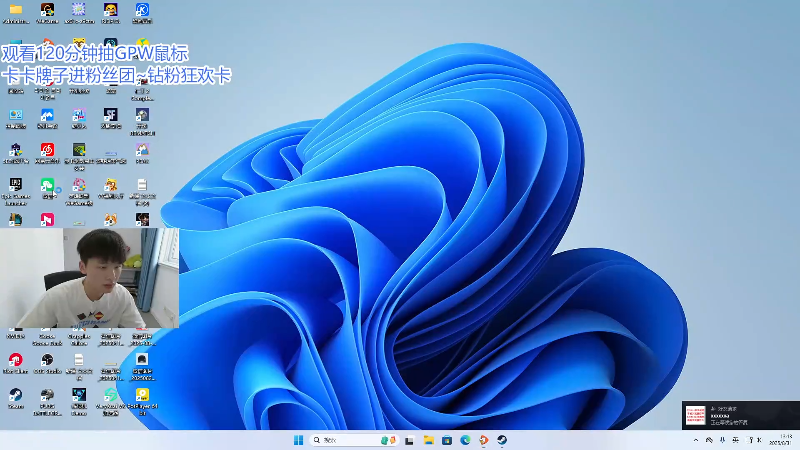Open File Explorer from the taskbar
This screenshot has width=800, height=450.
429,440
